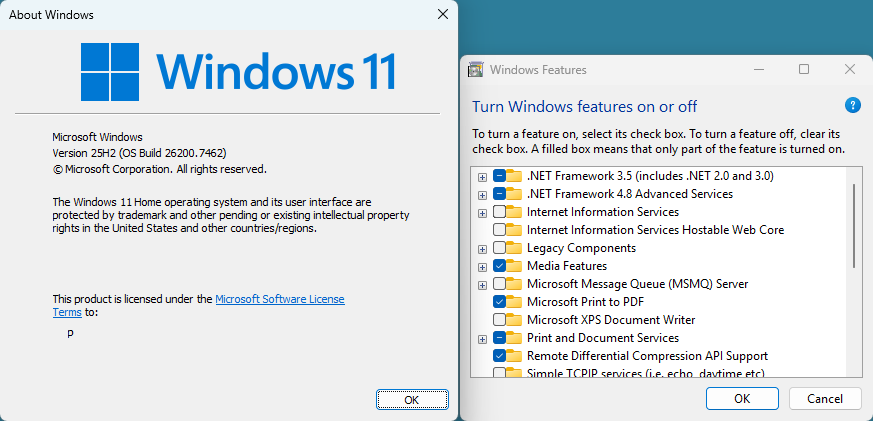Open the Windows Features help icon
The width and height of the screenshot is (873, 421).
pos(852,105)
